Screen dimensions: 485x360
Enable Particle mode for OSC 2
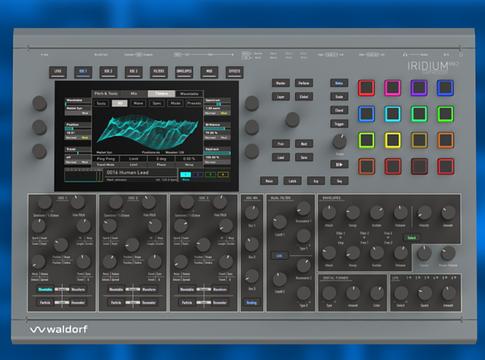point(116,303)
